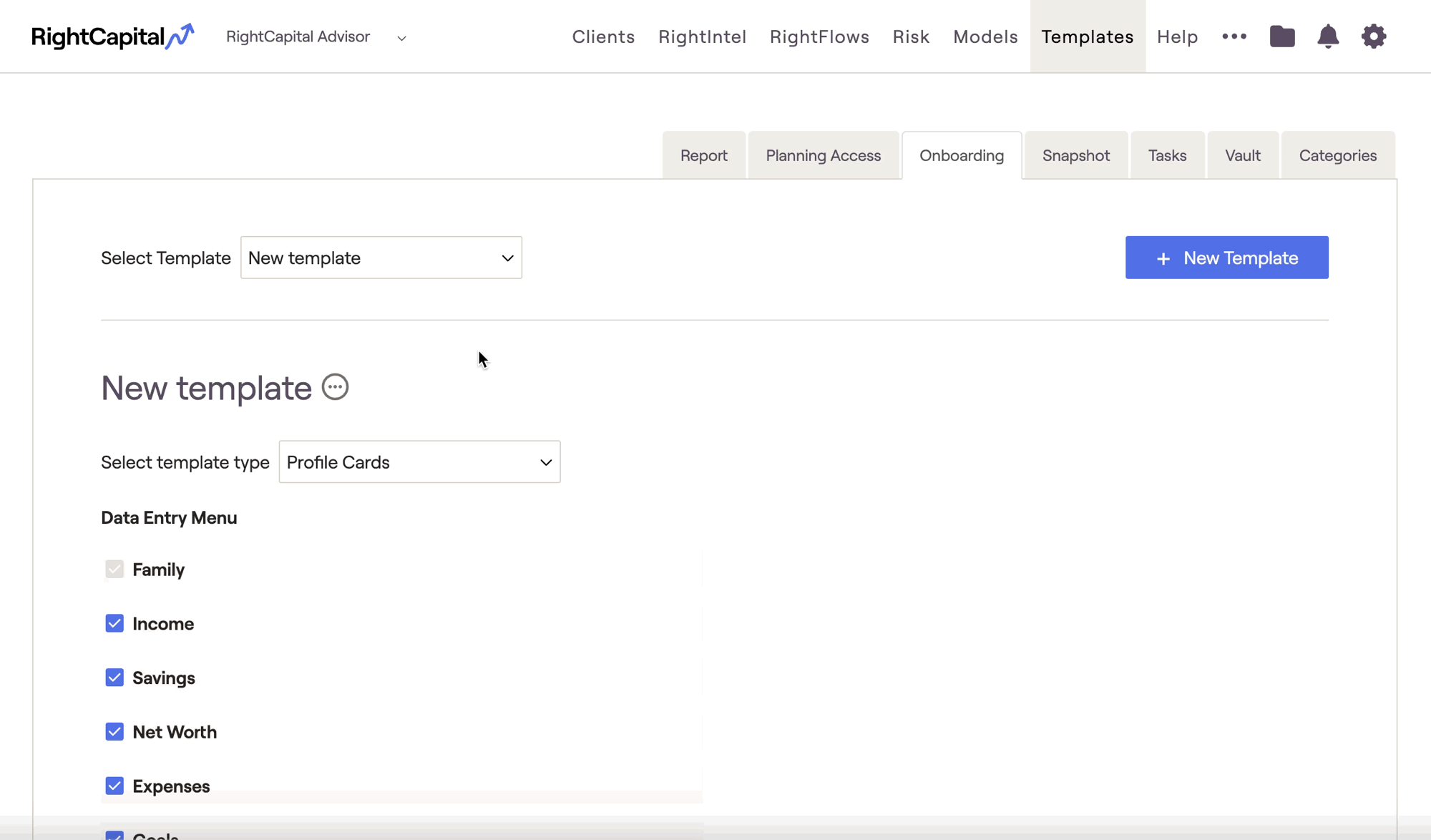Viewport: 1431px width, 840px height.
Task: Open the Select template type dropdown
Action: pos(420,462)
